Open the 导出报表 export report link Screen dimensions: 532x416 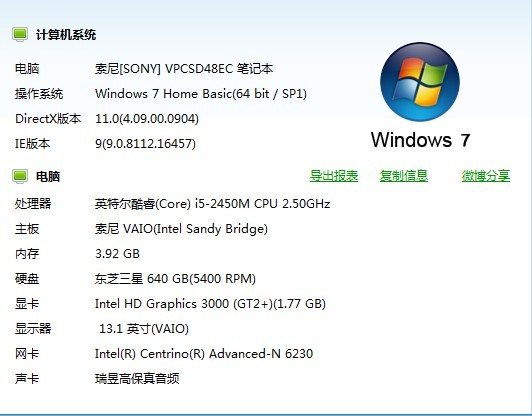click(334, 176)
